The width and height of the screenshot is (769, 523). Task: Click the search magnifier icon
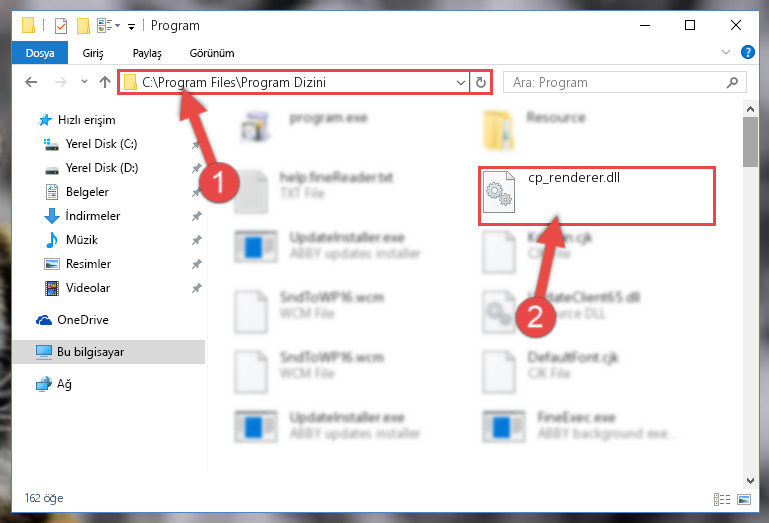(x=732, y=82)
